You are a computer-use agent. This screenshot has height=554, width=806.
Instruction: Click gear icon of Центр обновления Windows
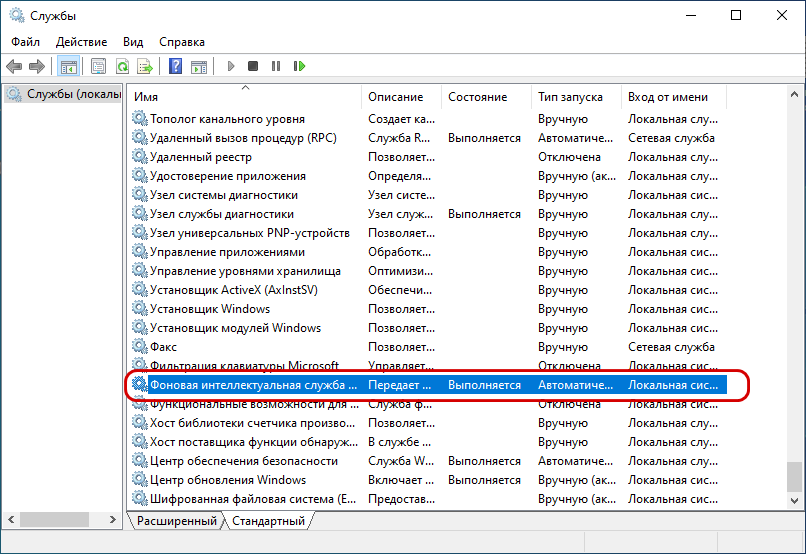point(139,479)
